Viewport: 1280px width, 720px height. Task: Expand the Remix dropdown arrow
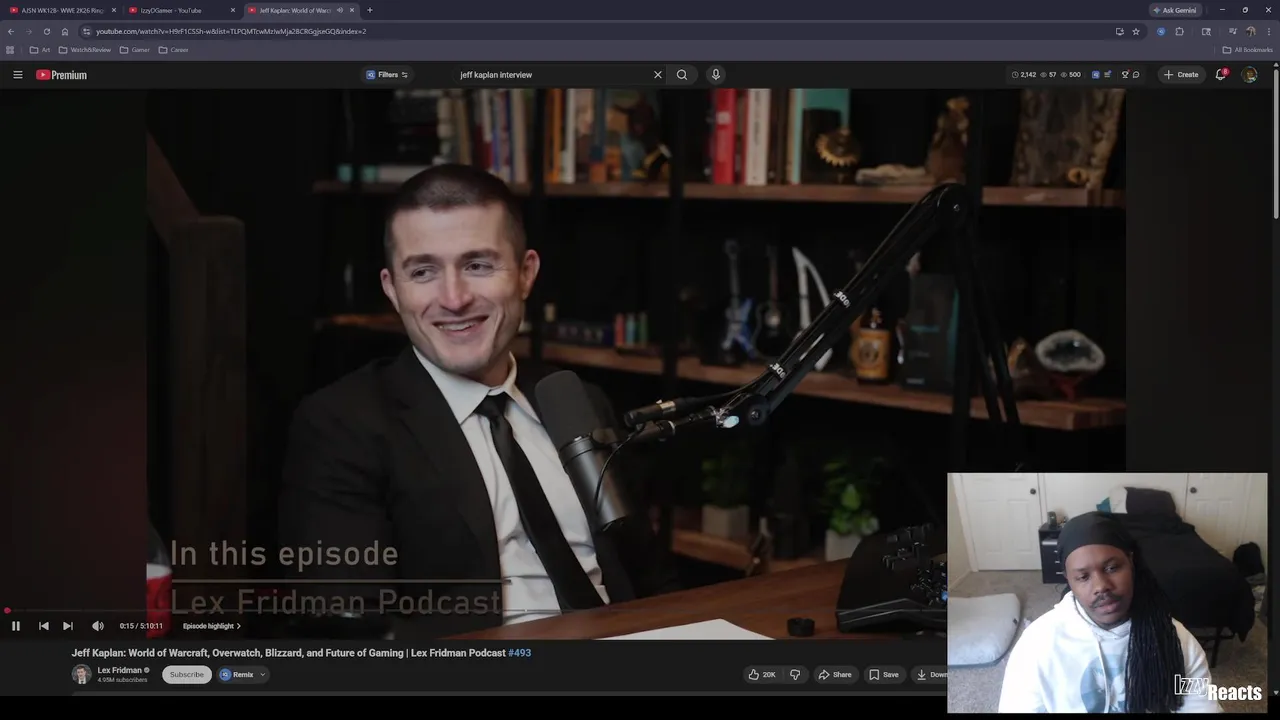(x=263, y=675)
